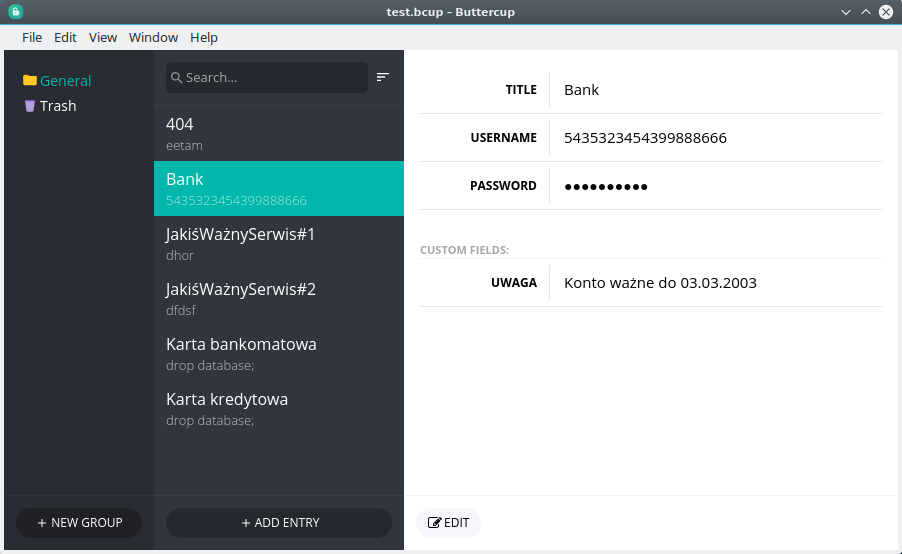Click the New Group button

79,523
